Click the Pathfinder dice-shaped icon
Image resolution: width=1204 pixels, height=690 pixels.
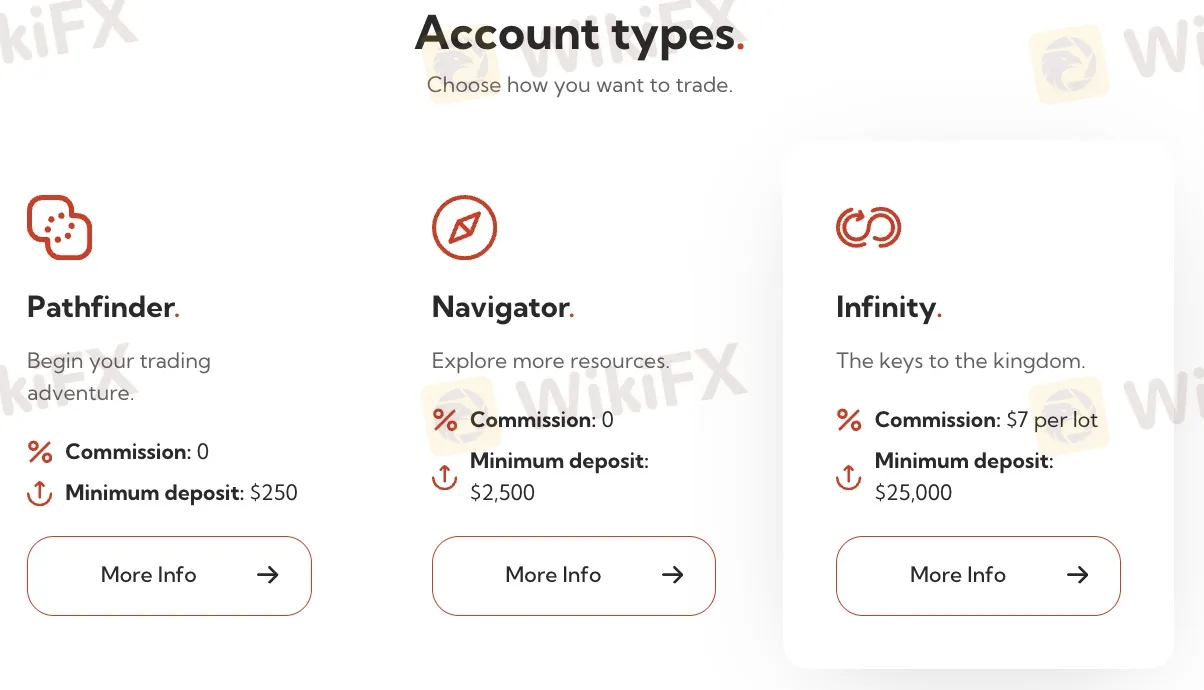pyautogui.click(x=60, y=227)
